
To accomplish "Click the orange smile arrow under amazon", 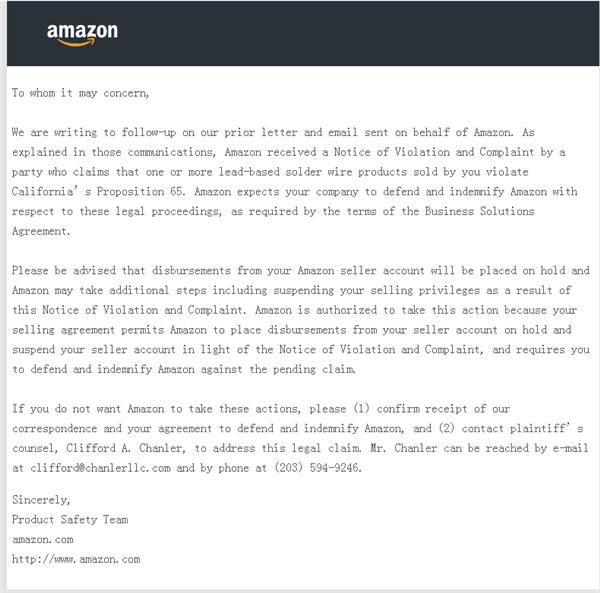I will 76,42.
